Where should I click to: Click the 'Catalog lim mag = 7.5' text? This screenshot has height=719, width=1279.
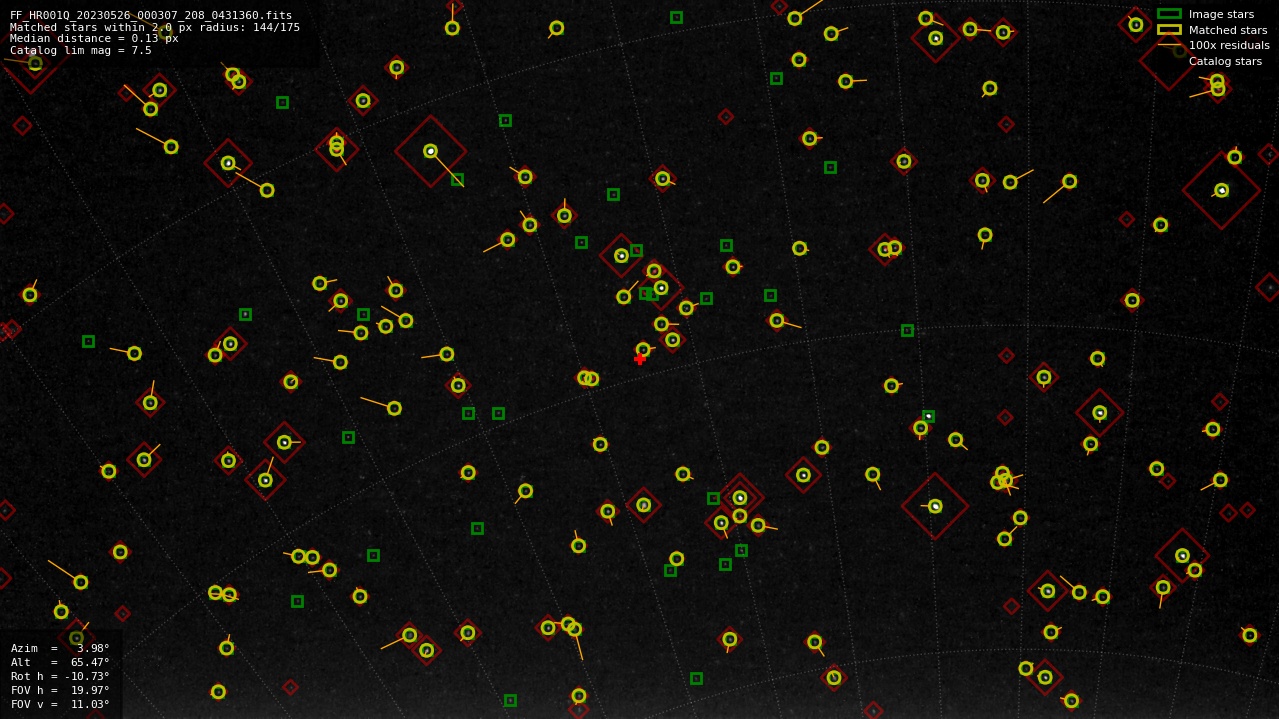point(81,50)
